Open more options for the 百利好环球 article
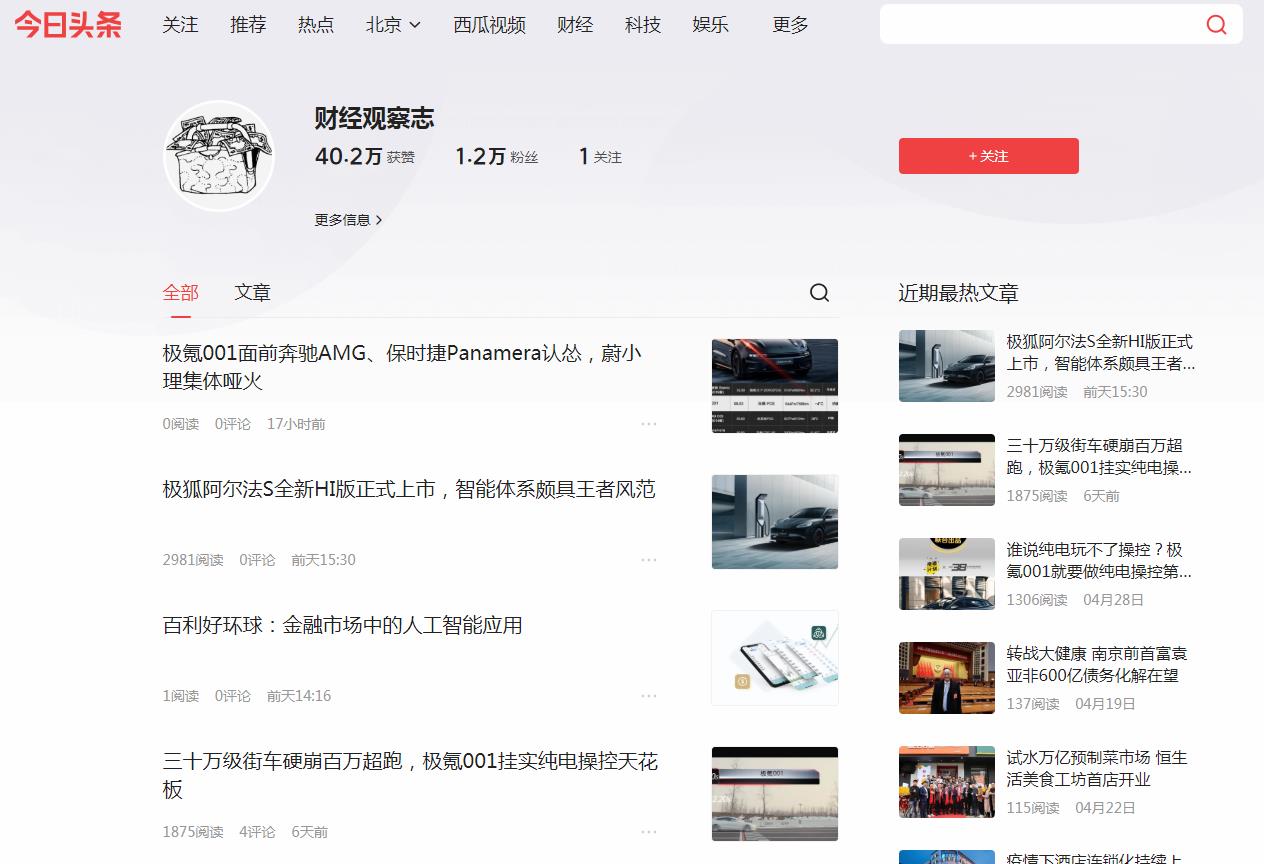This screenshot has width=1264, height=864. 649,696
